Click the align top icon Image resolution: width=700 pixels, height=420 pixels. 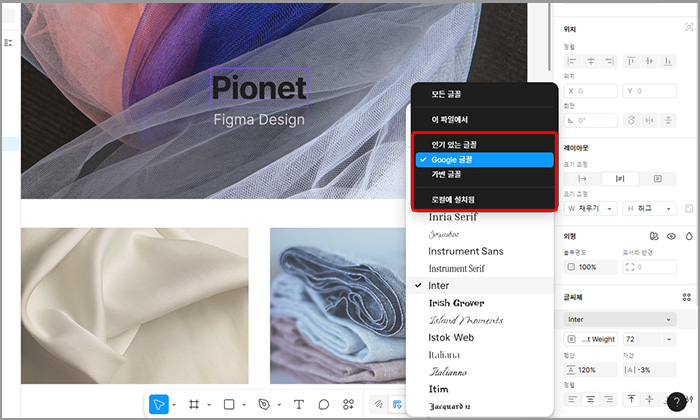(x=631, y=61)
